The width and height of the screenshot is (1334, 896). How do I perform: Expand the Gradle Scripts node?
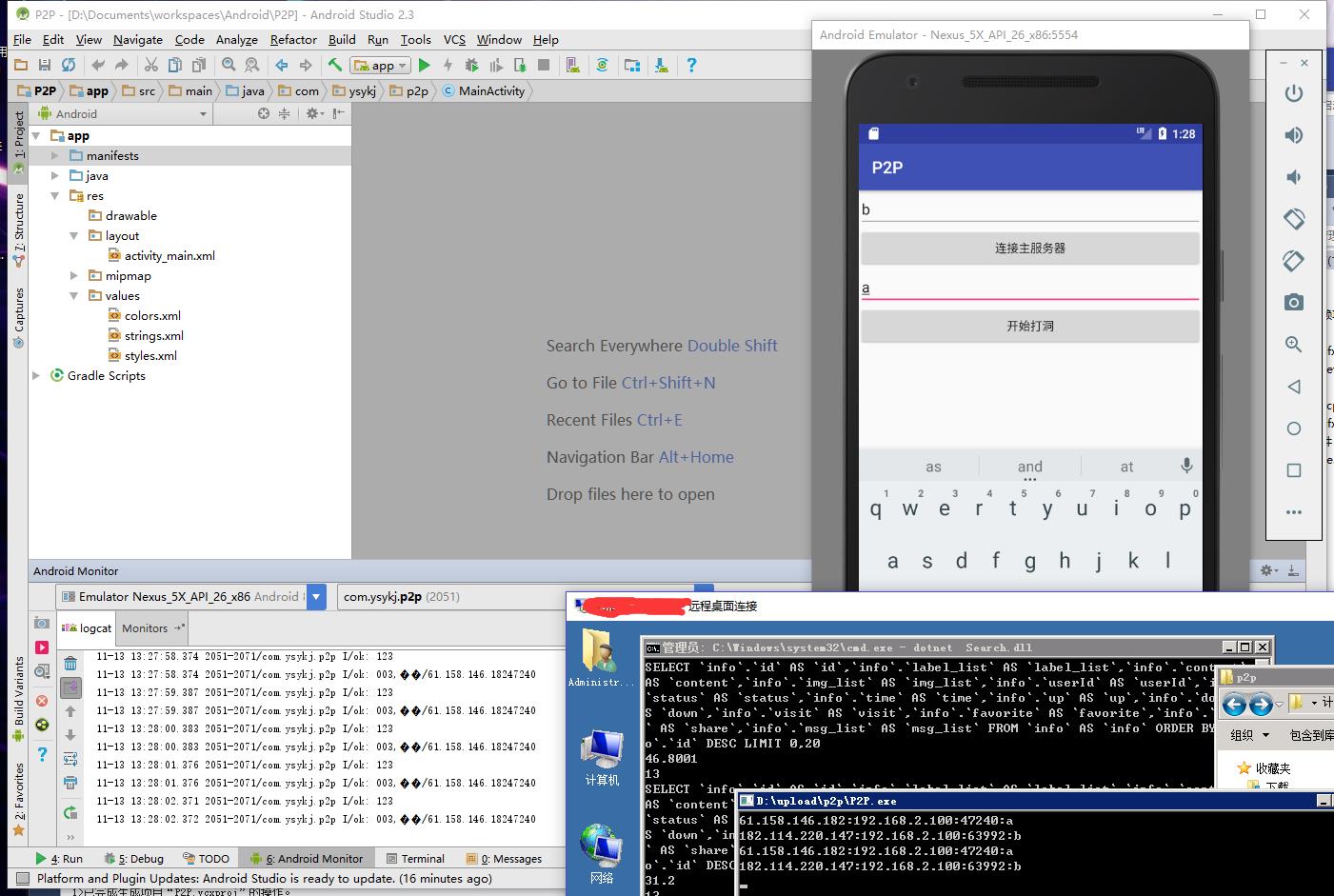tap(36, 375)
